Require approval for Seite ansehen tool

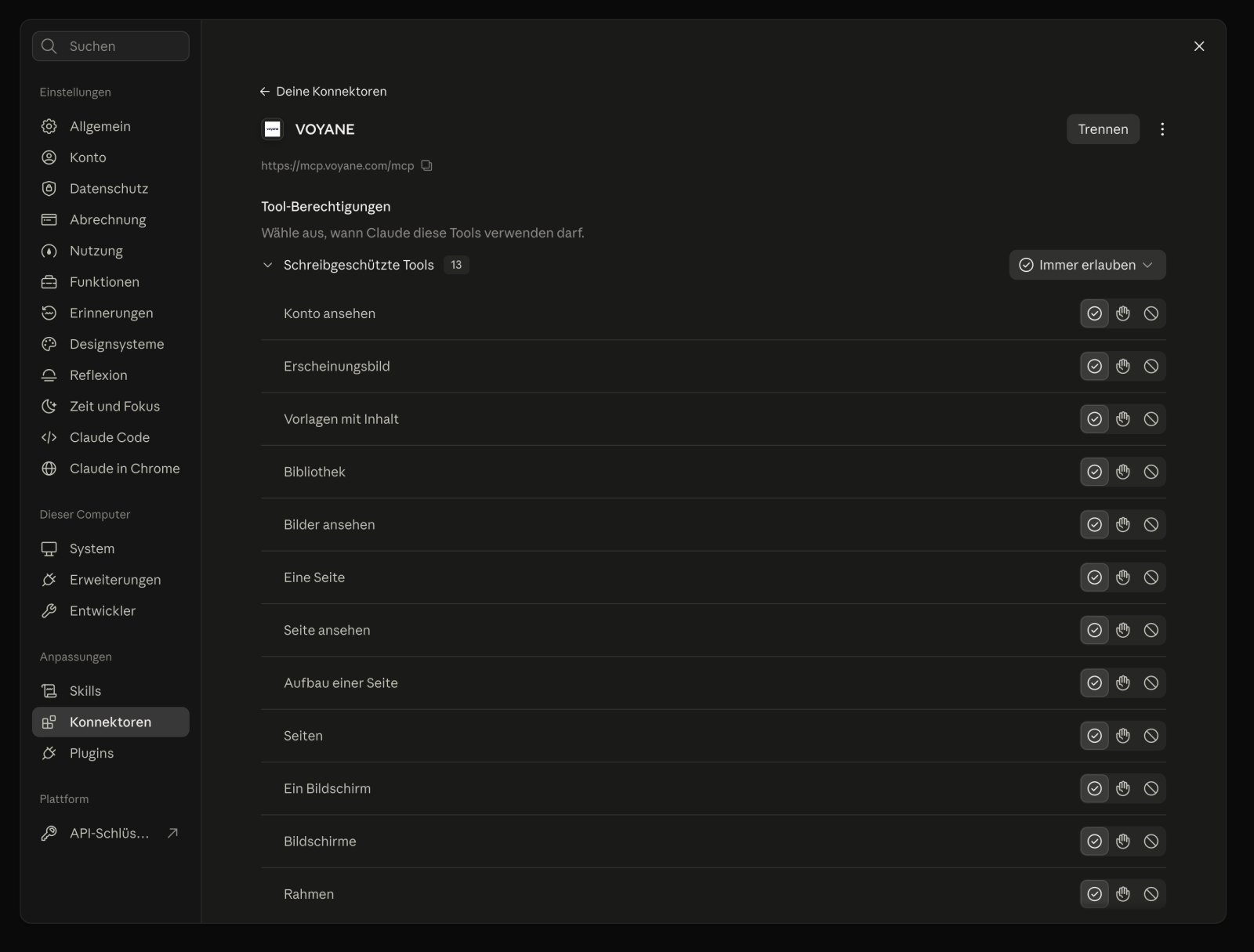[1123, 630]
